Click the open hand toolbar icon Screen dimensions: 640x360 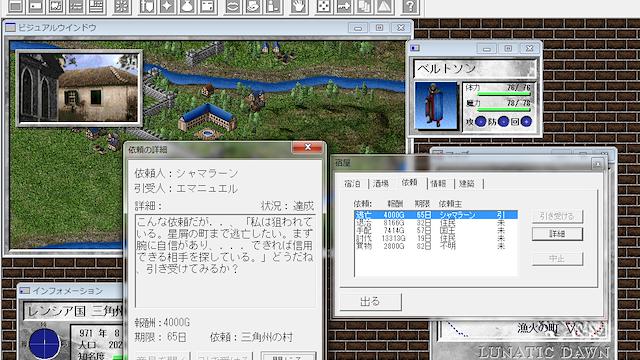pyautogui.click(x=299, y=6)
